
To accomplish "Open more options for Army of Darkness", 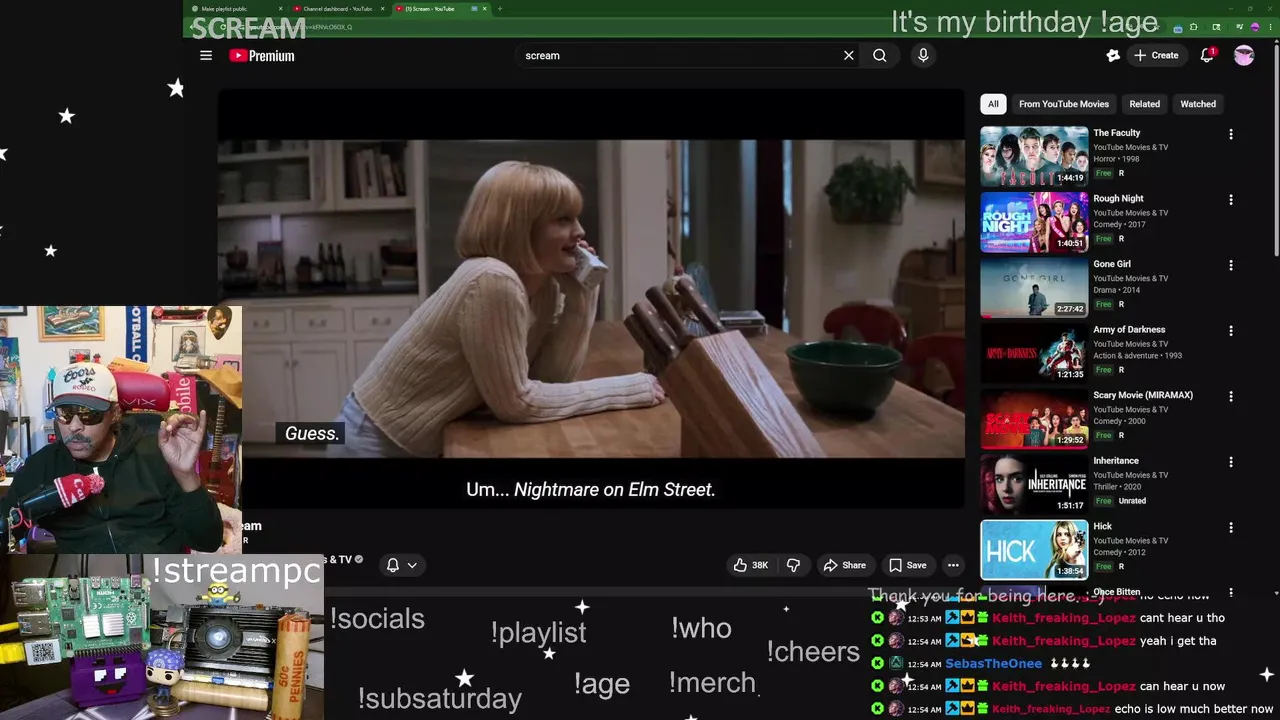I will point(1231,331).
